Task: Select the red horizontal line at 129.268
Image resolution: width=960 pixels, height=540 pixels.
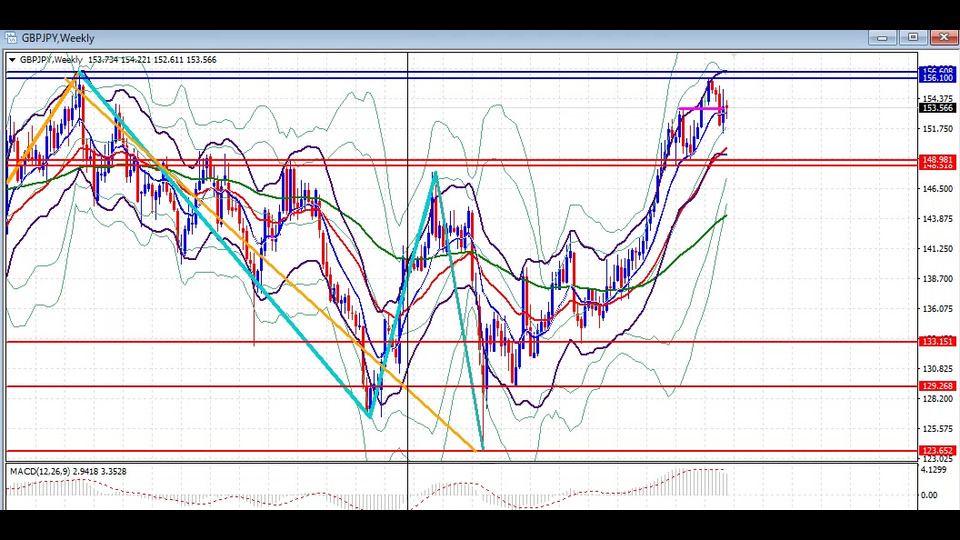Action: click(x=462, y=386)
